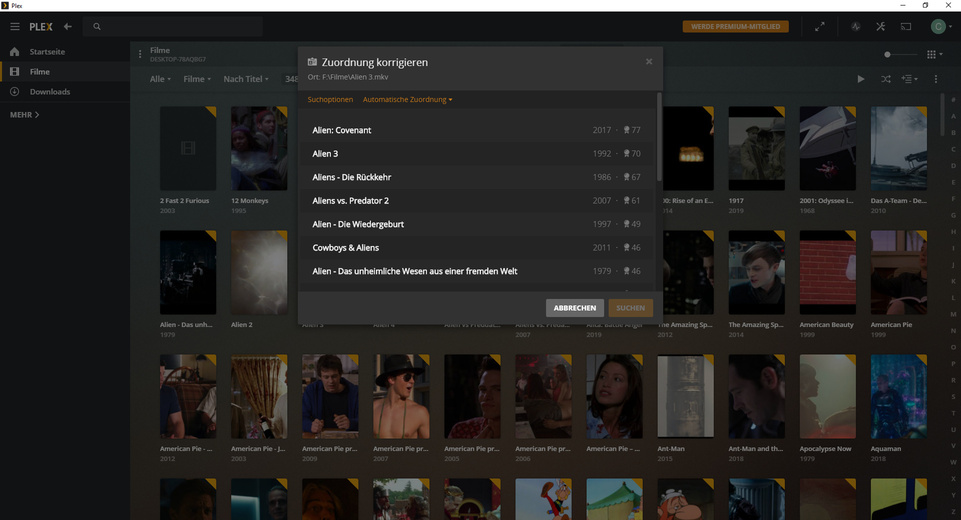Play all movies with the play icon
This screenshot has width=961, height=520.
(861, 79)
